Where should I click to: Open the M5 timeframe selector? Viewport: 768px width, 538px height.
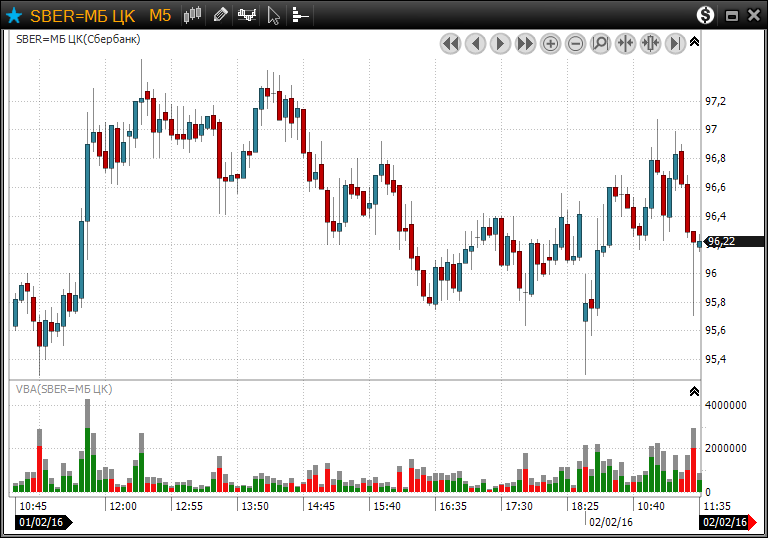coord(160,15)
